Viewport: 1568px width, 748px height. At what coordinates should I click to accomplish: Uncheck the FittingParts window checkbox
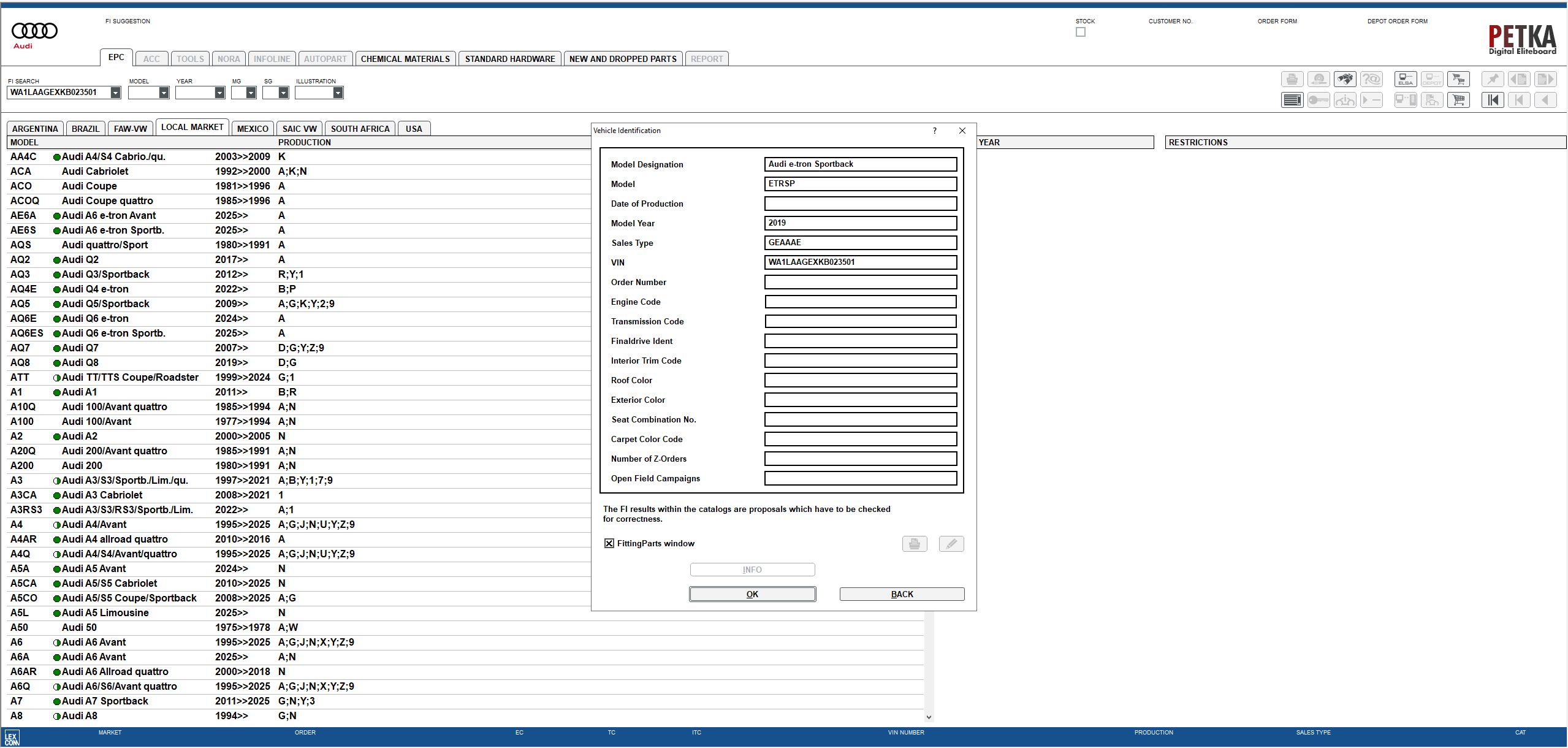[609, 543]
